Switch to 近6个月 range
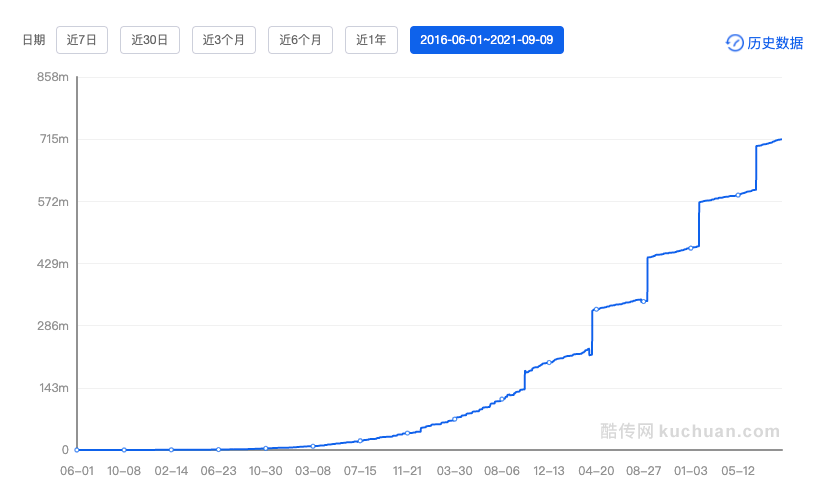825x489 pixels. click(x=300, y=40)
